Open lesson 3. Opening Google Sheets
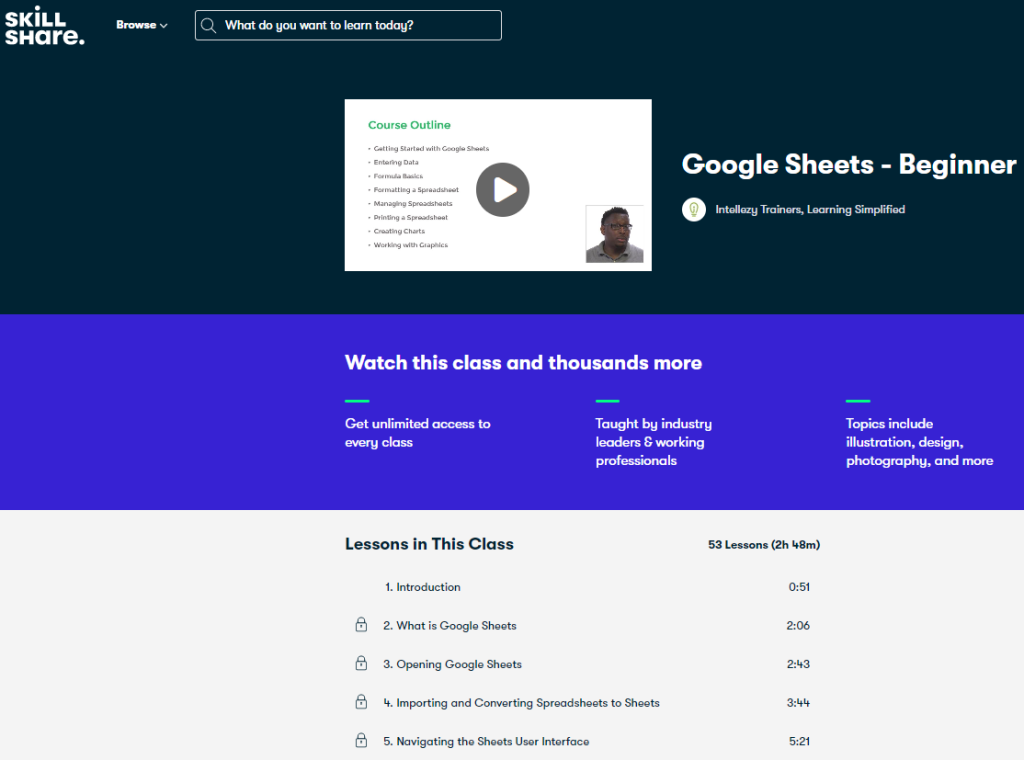Image resolution: width=1024 pixels, height=760 pixels. (452, 664)
